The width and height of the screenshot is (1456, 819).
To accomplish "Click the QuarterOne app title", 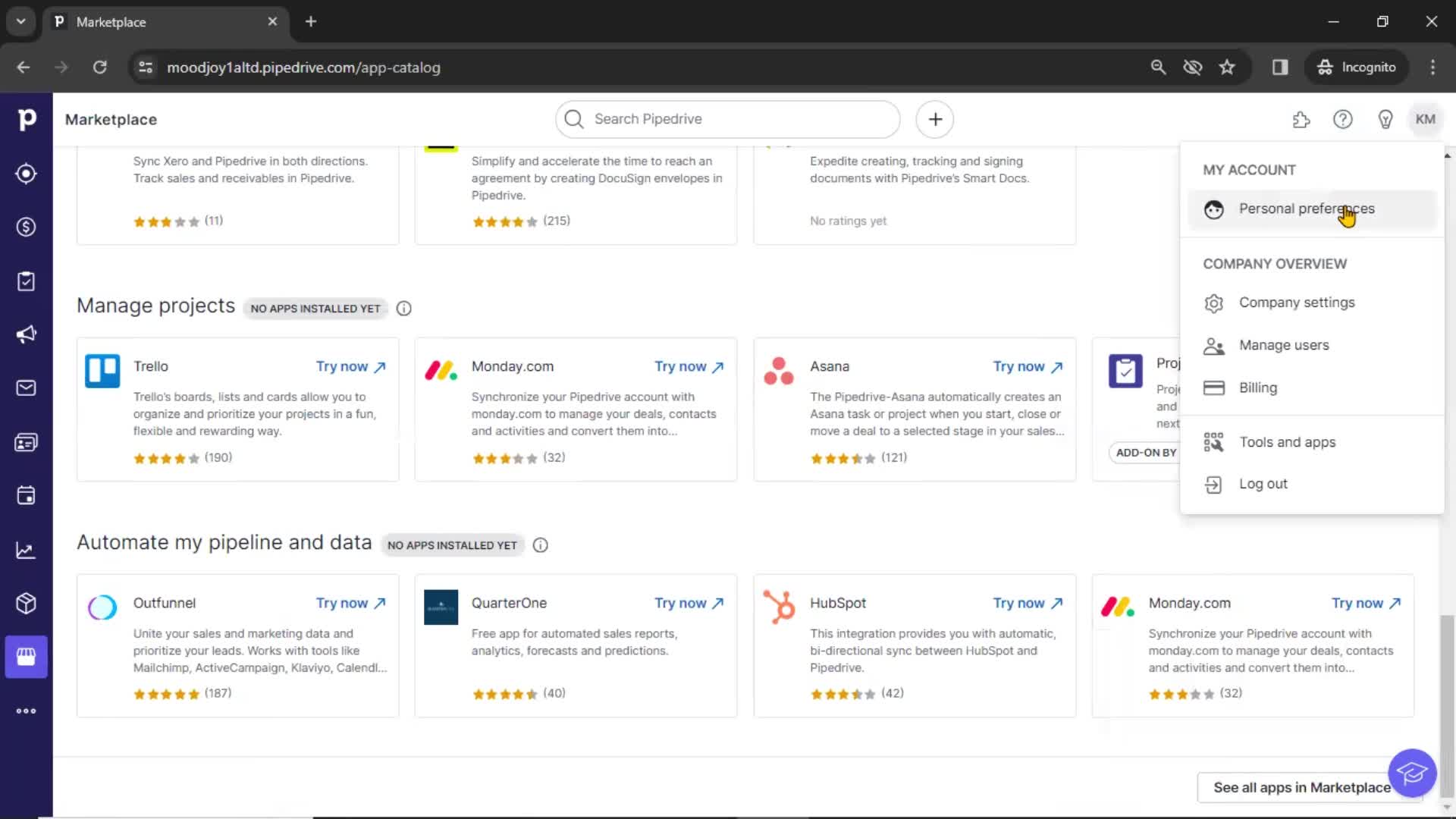I will click(x=509, y=603).
